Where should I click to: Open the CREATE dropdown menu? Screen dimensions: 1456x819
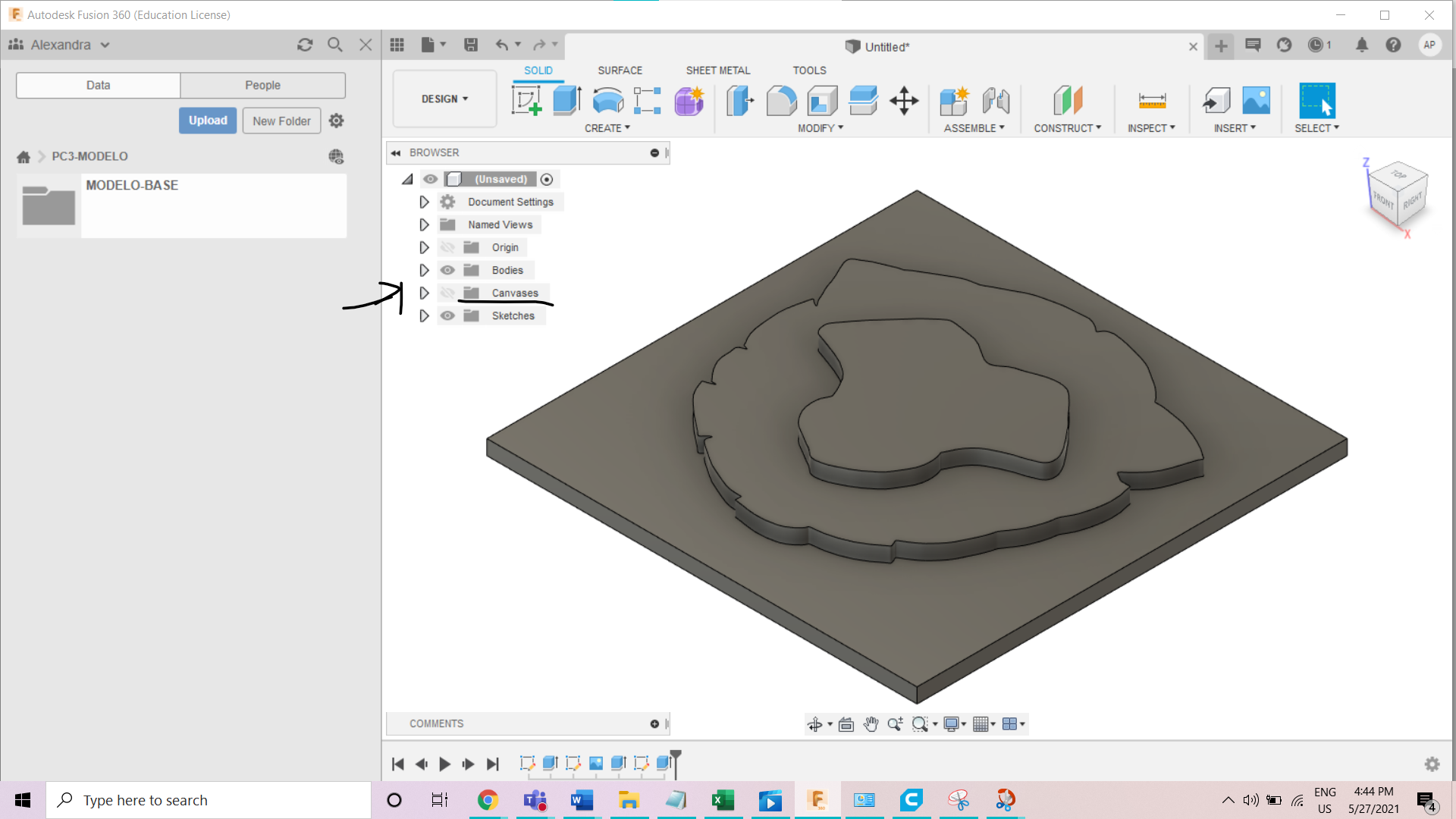(607, 128)
